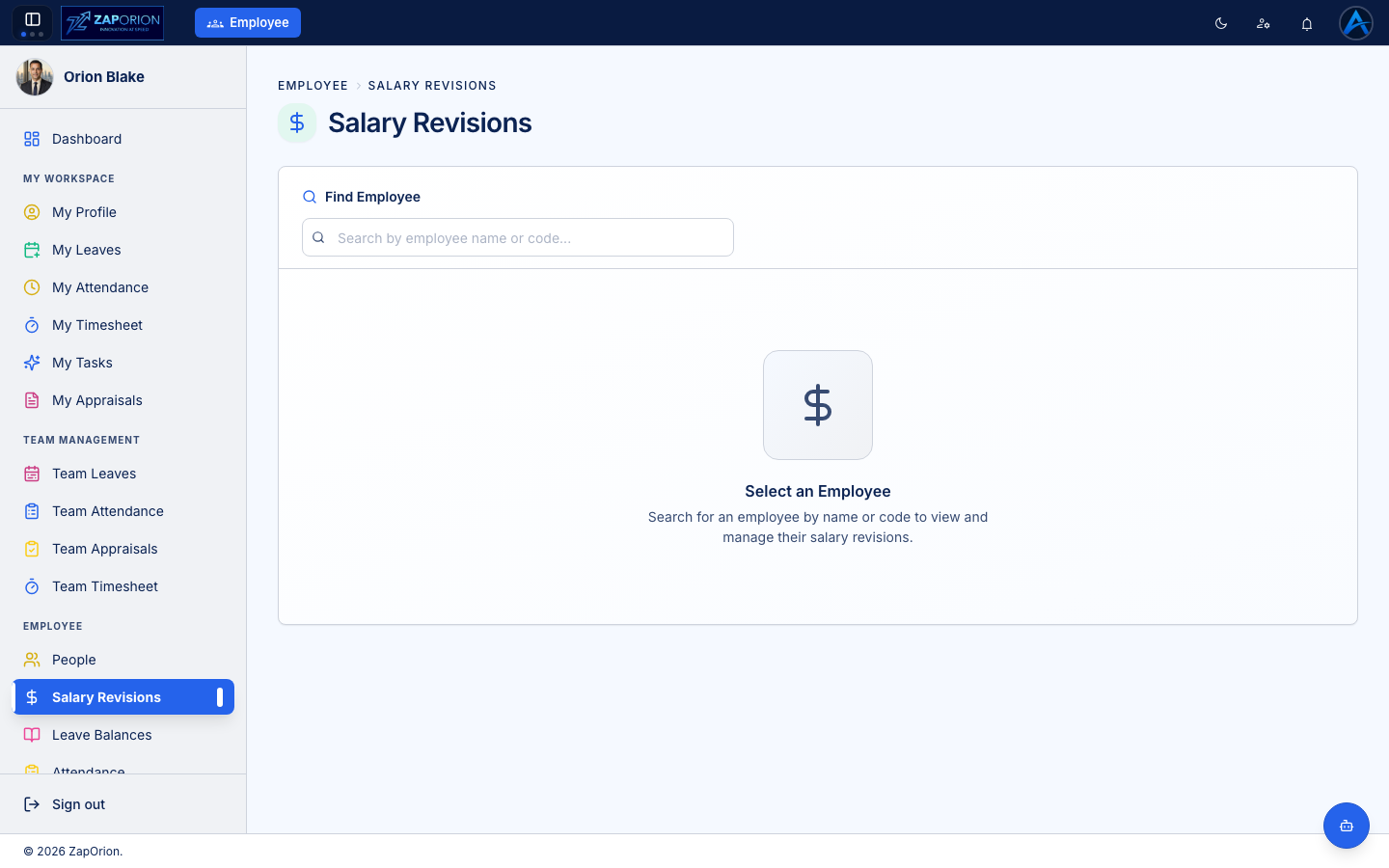1389x868 pixels.
Task: Click the green dollar page-title icon
Action: [x=297, y=123]
